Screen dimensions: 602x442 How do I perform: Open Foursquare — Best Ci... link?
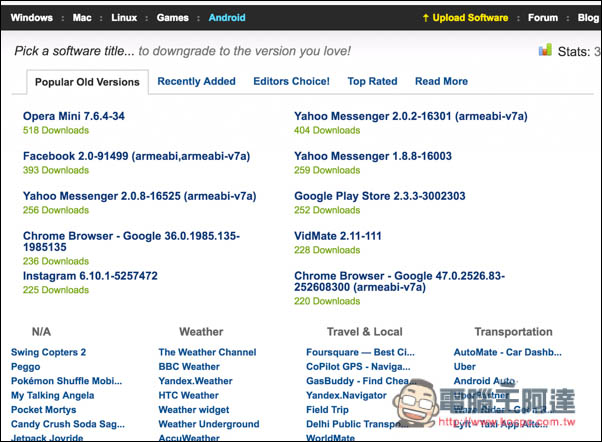coord(360,352)
